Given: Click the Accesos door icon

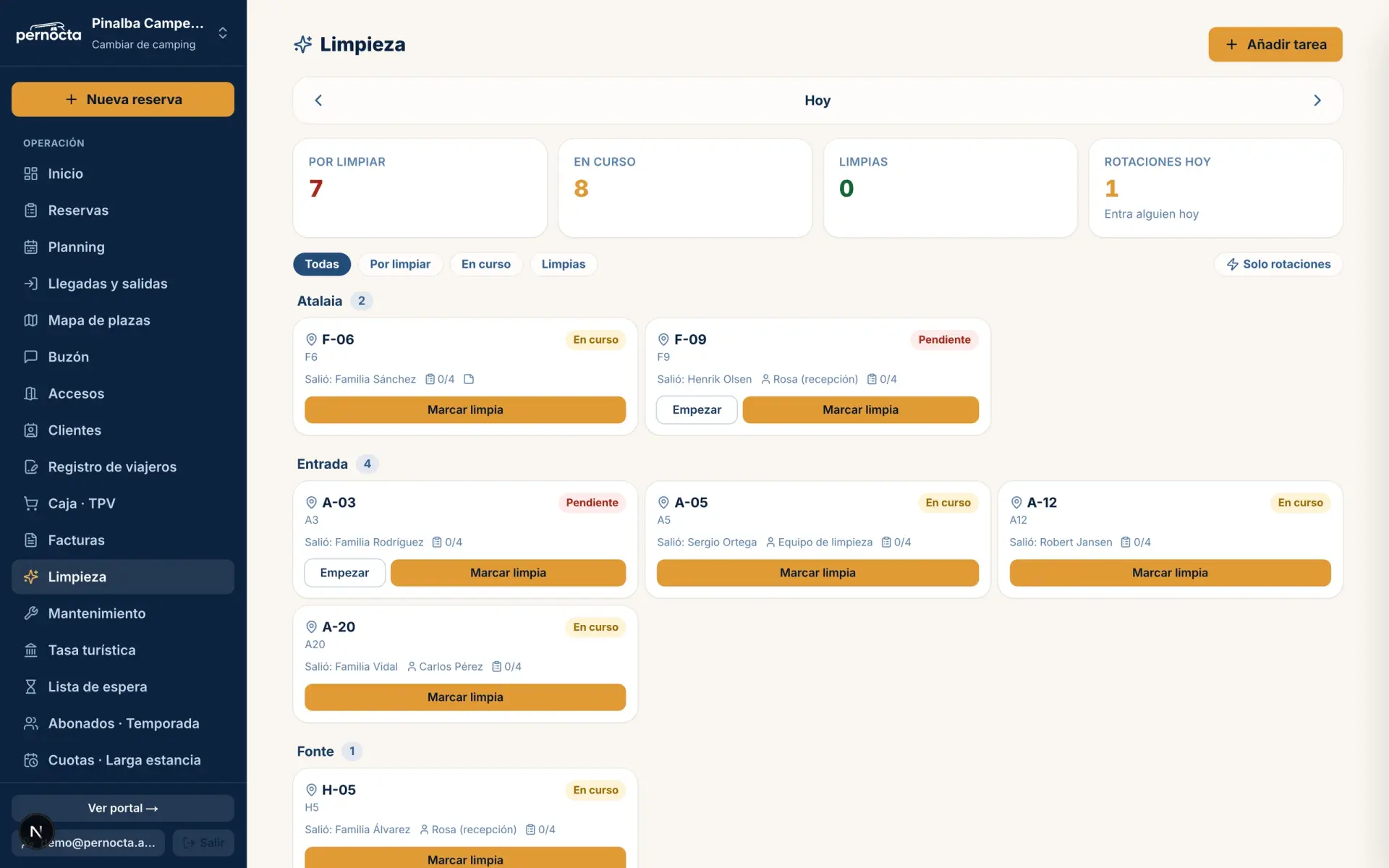Looking at the screenshot, I should coord(30,393).
